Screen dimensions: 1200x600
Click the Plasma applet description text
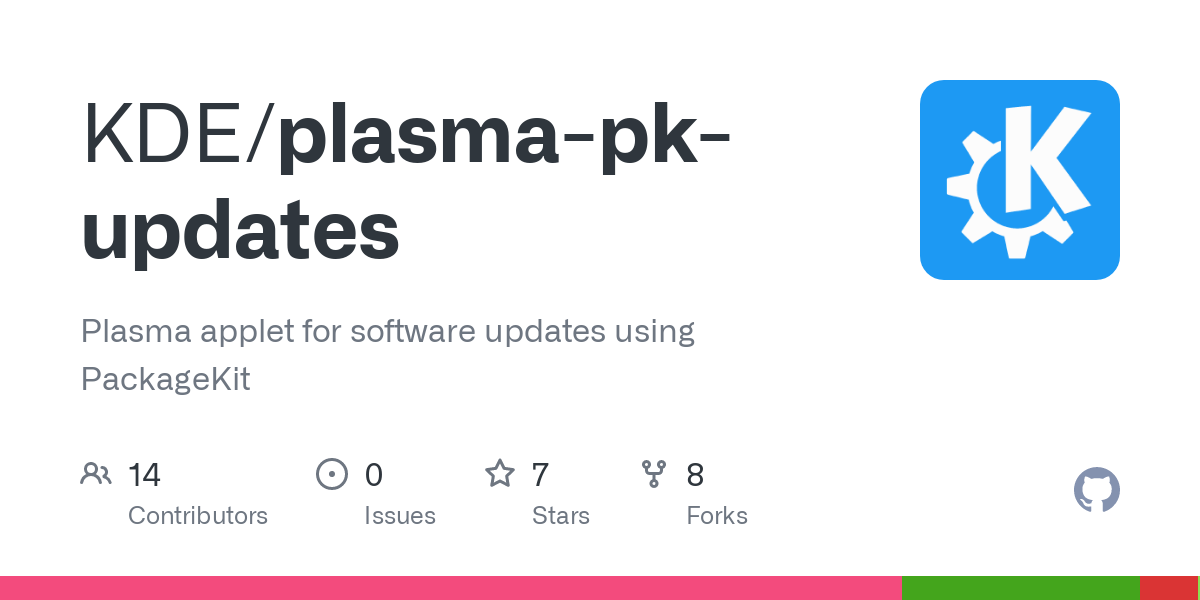coord(387,355)
